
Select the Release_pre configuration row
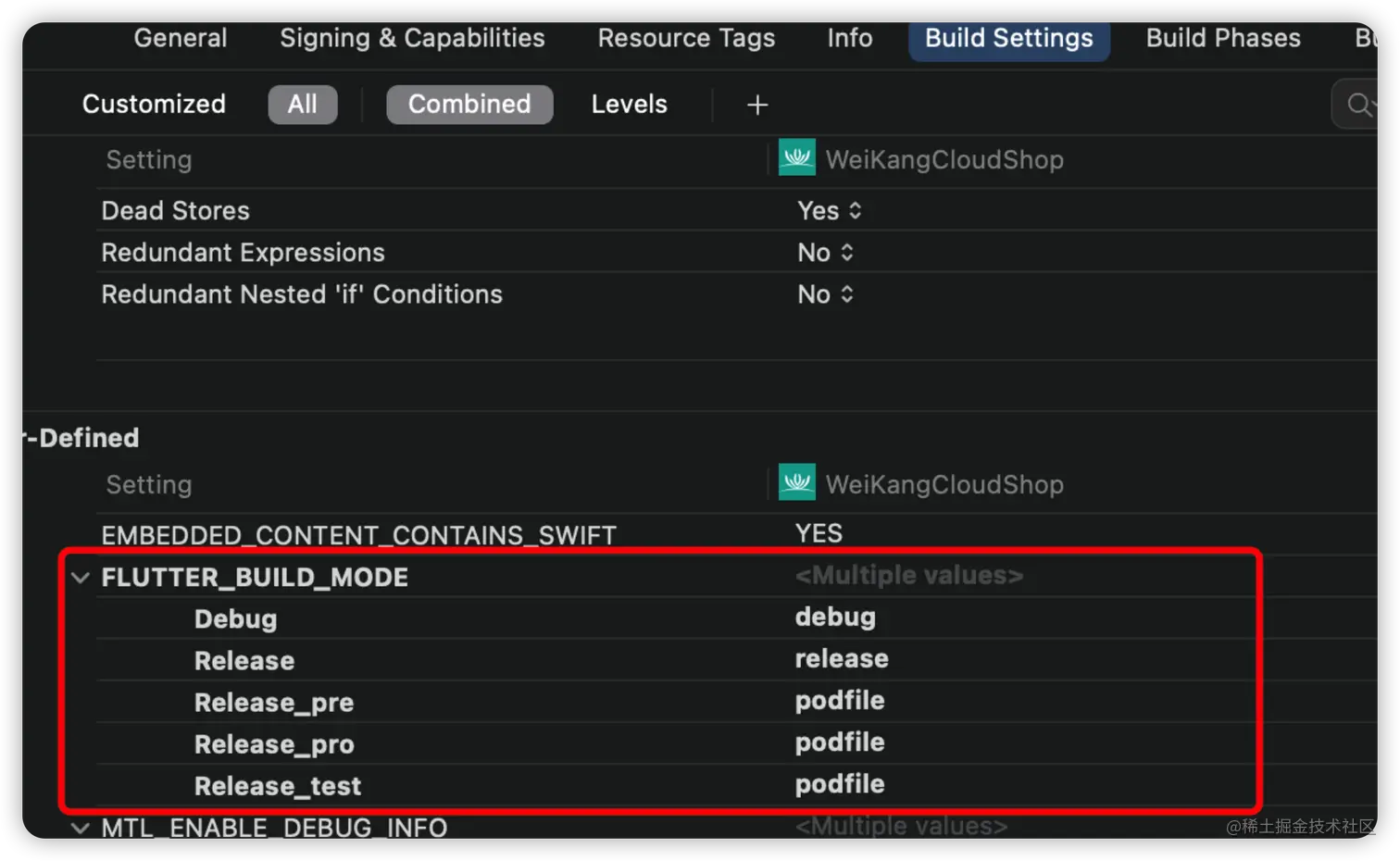tap(274, 703)
